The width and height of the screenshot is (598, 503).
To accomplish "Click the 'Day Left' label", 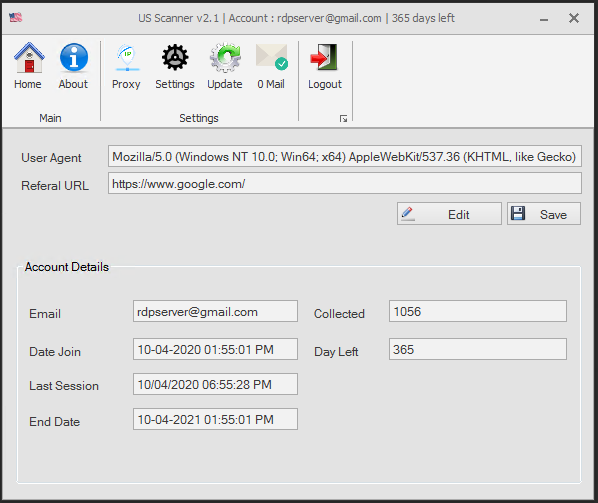I will point(336,352).
